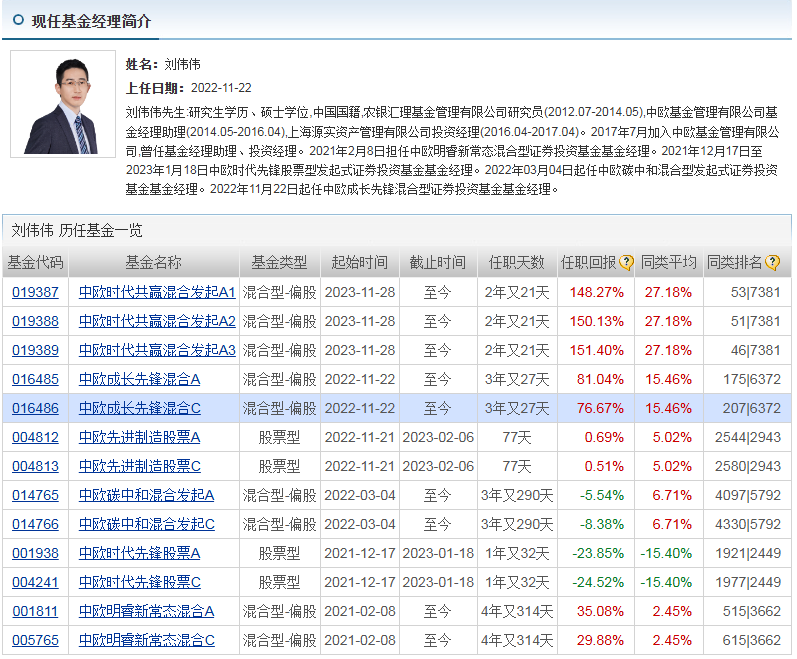Open 中欧碳中和混合发起A fund link
The image size is (797, 659).
[x=146, y=495]
